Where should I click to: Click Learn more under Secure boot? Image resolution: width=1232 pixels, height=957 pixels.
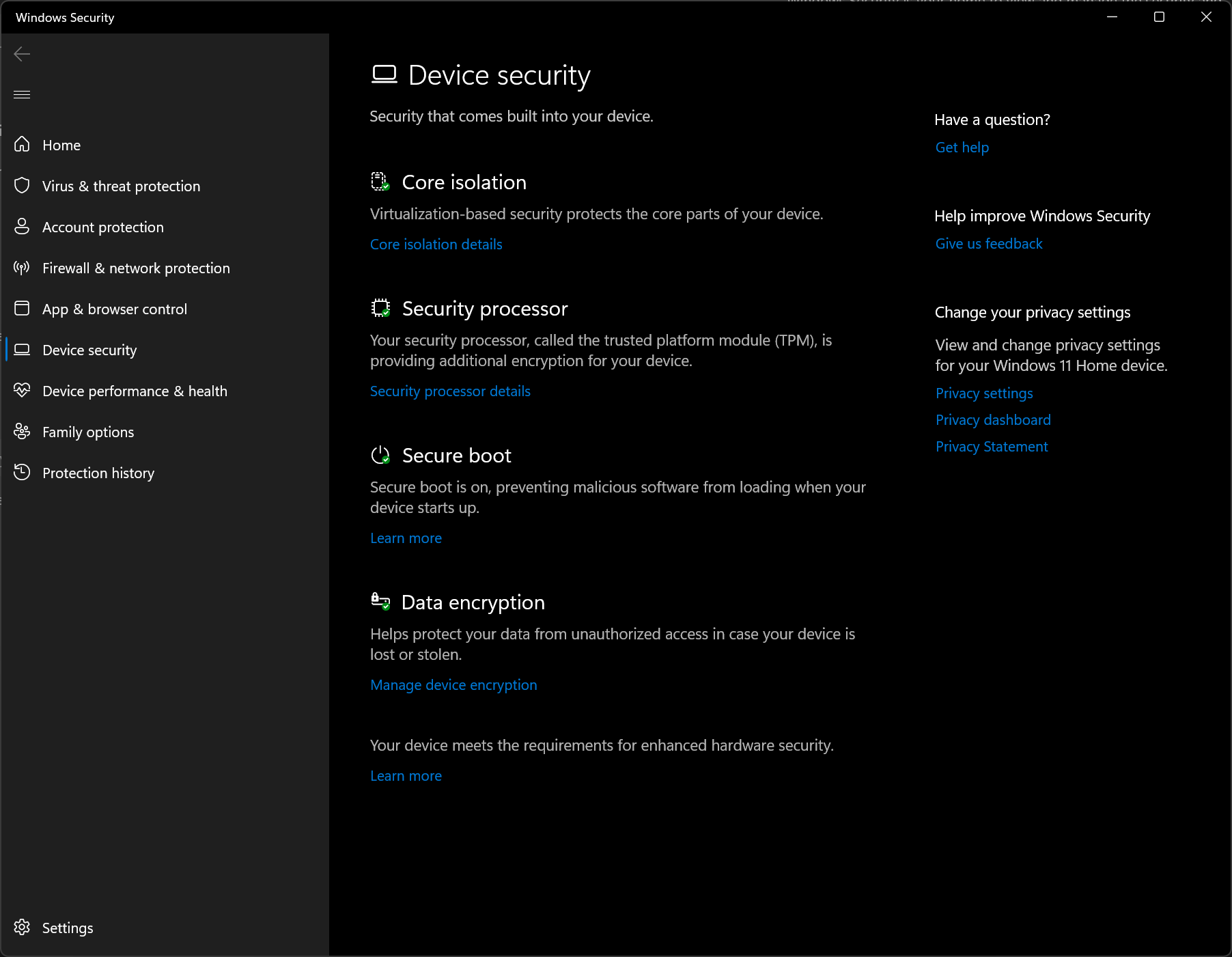coord(406,538)
